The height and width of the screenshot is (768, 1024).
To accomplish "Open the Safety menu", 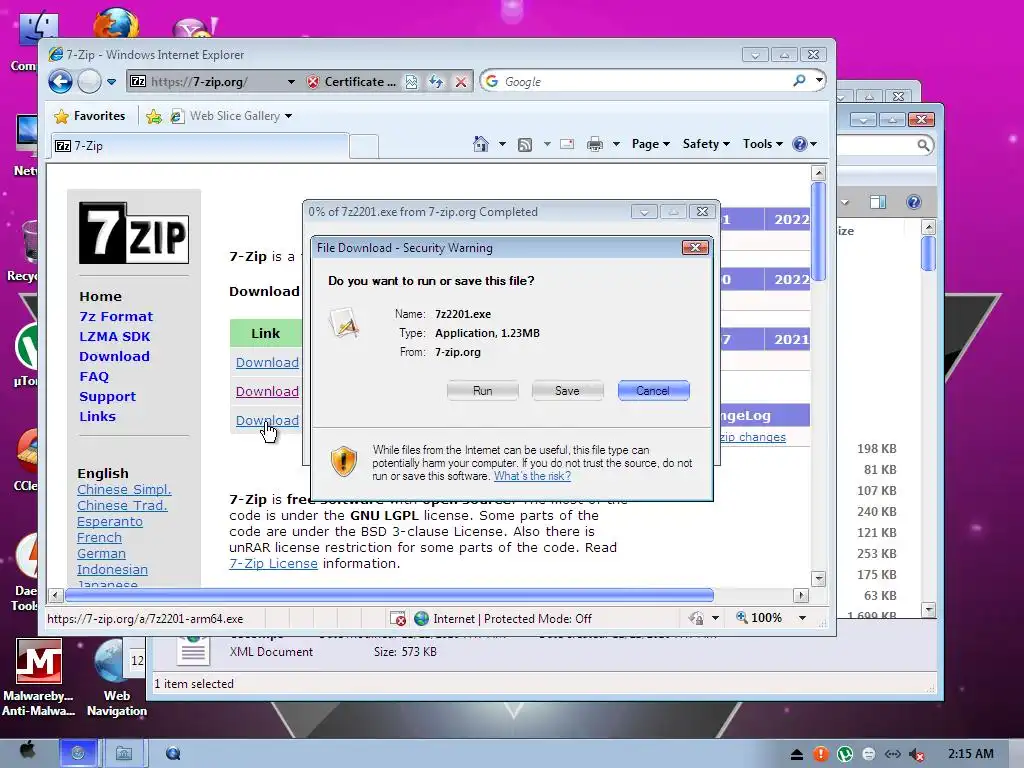I will 706,144.
